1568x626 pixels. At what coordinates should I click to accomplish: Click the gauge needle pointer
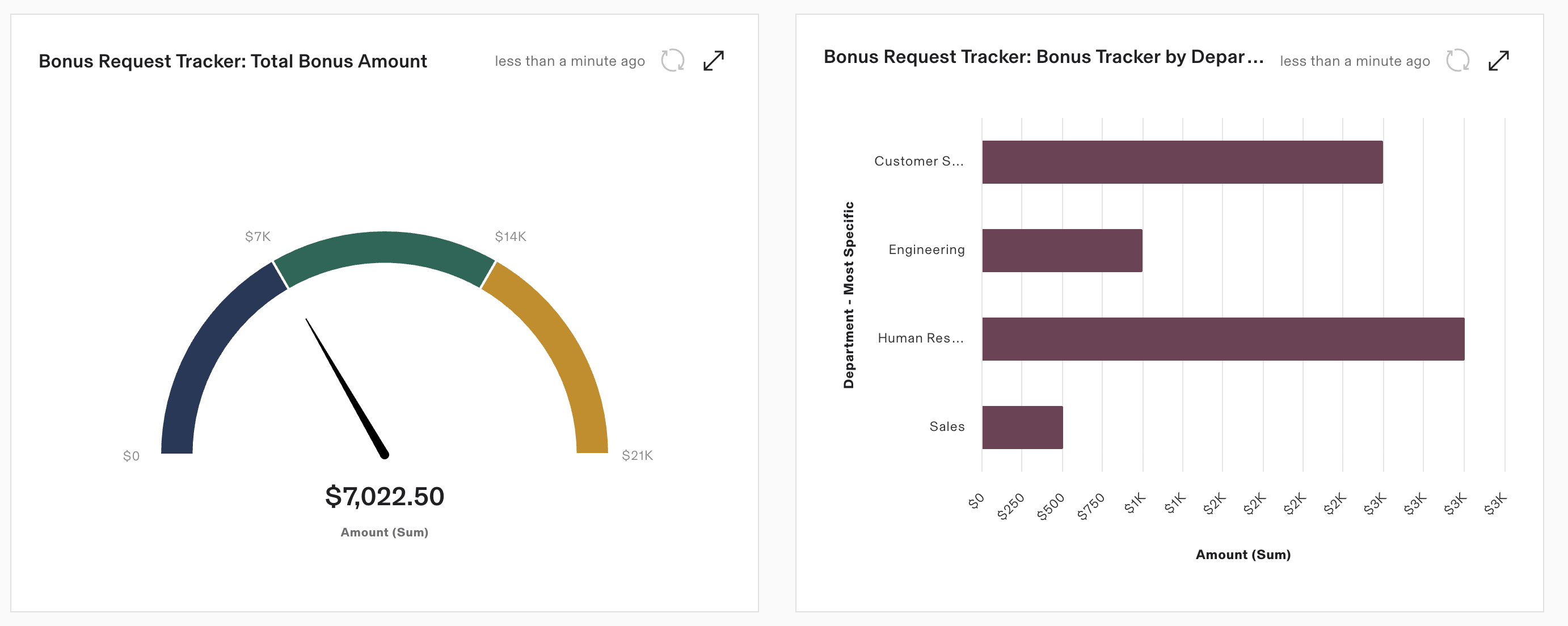tap(347, 388)
